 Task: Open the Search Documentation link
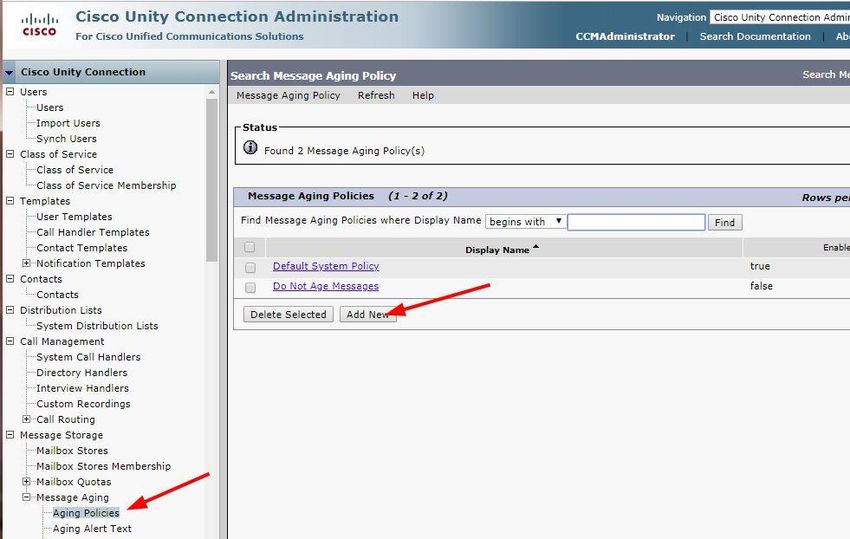click(x=755, y=36)
